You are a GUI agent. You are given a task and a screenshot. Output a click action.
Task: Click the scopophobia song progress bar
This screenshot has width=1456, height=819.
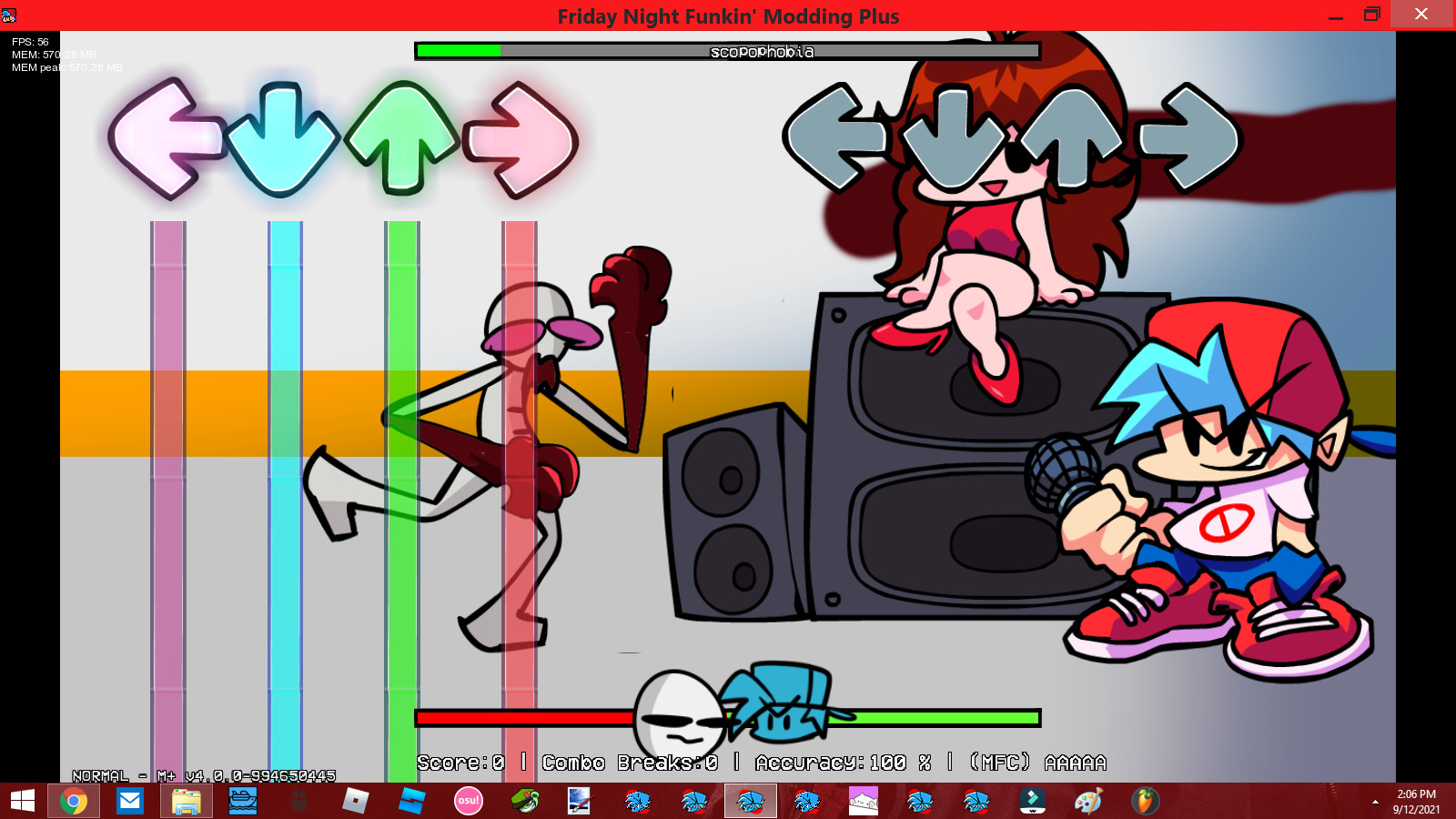pos(727,51)
